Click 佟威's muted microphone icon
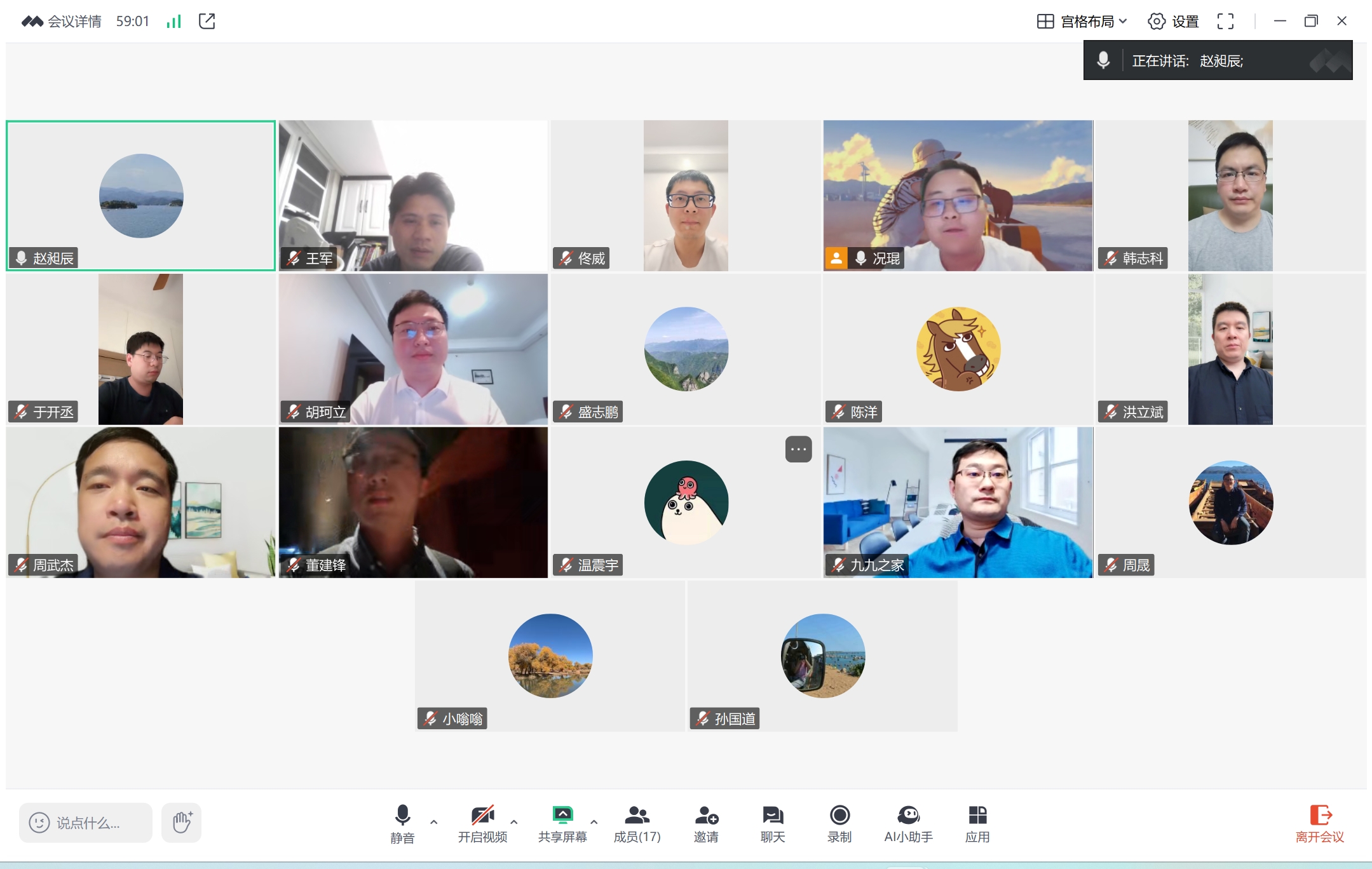 [x=566, y=258]
